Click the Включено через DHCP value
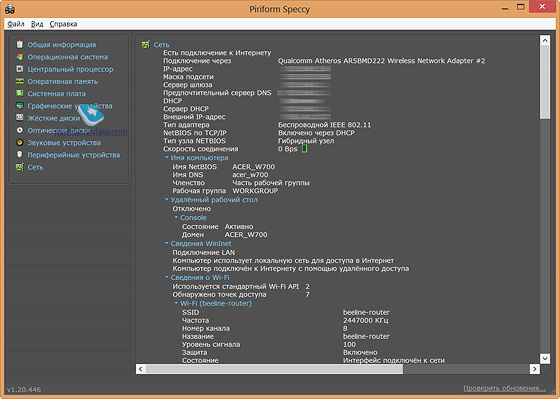Screen dimensions: 560x399 tap(316, 133)
